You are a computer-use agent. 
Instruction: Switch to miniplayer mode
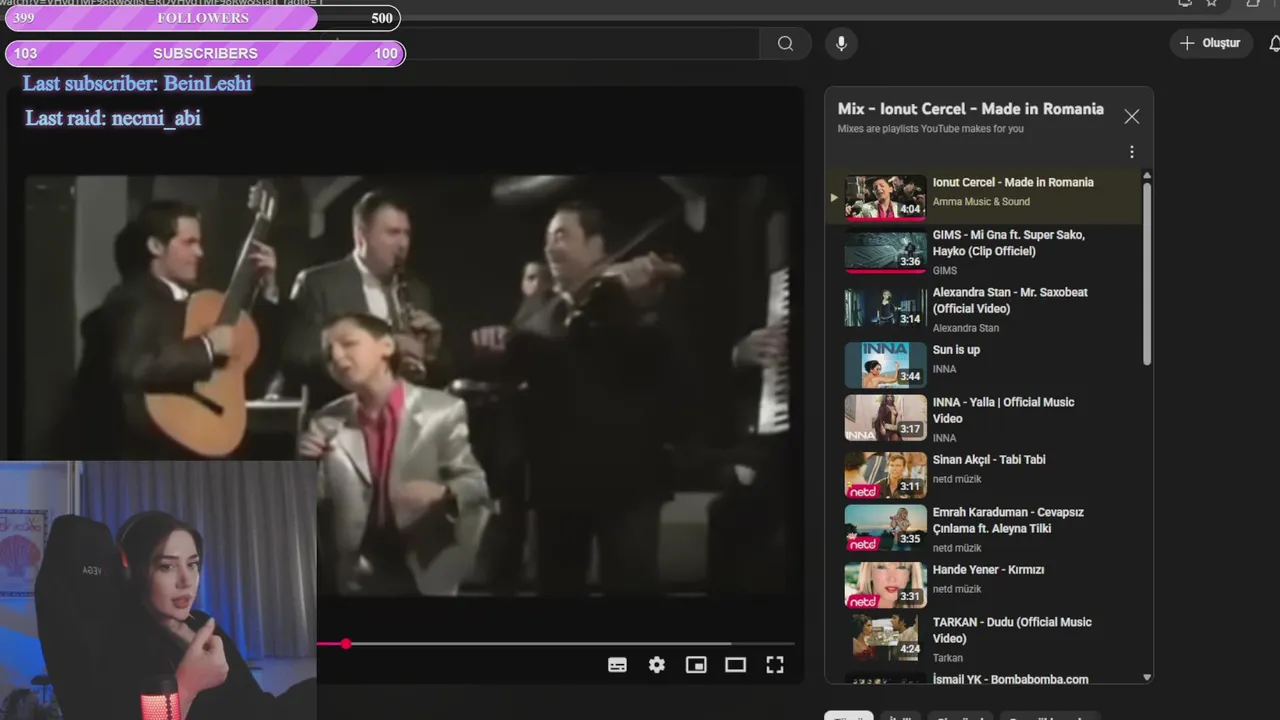[696, 665]
